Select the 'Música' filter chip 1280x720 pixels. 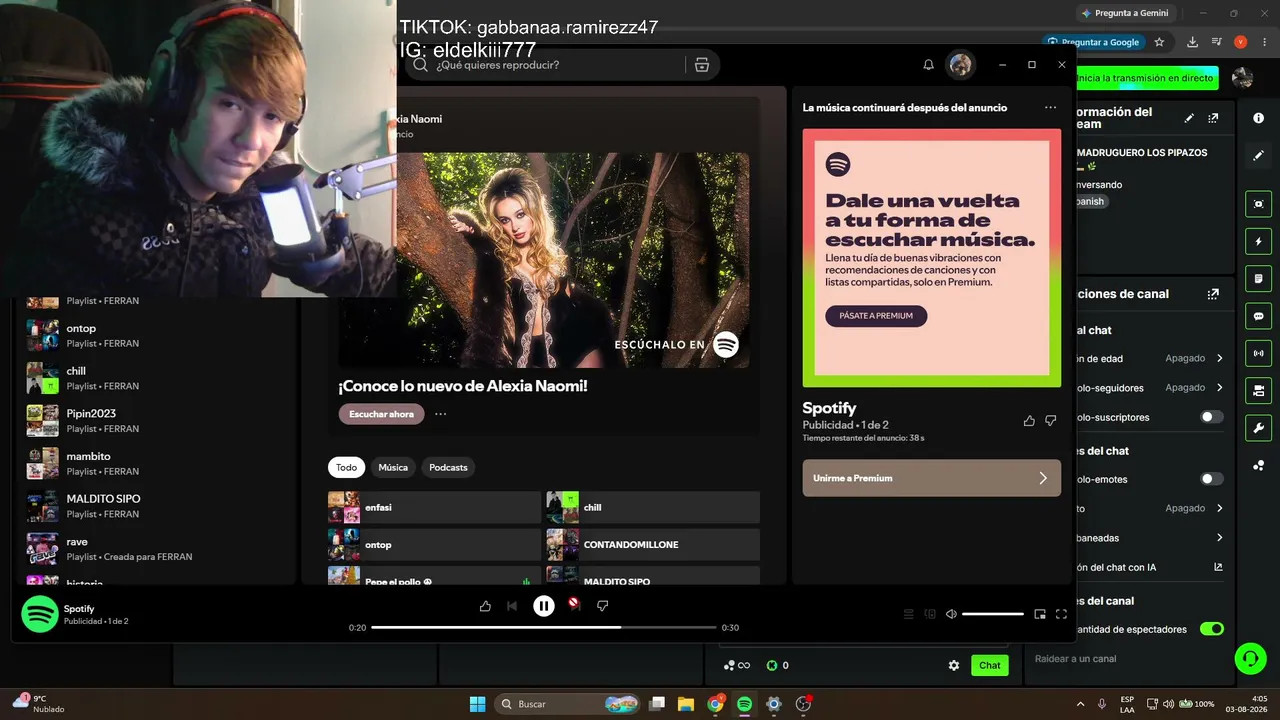[393, 467]
